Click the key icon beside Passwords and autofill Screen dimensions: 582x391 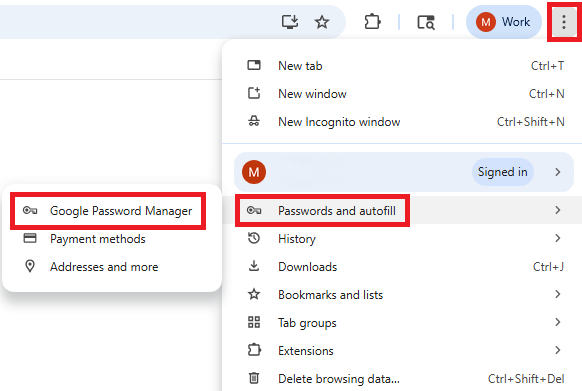click(254, 211)
